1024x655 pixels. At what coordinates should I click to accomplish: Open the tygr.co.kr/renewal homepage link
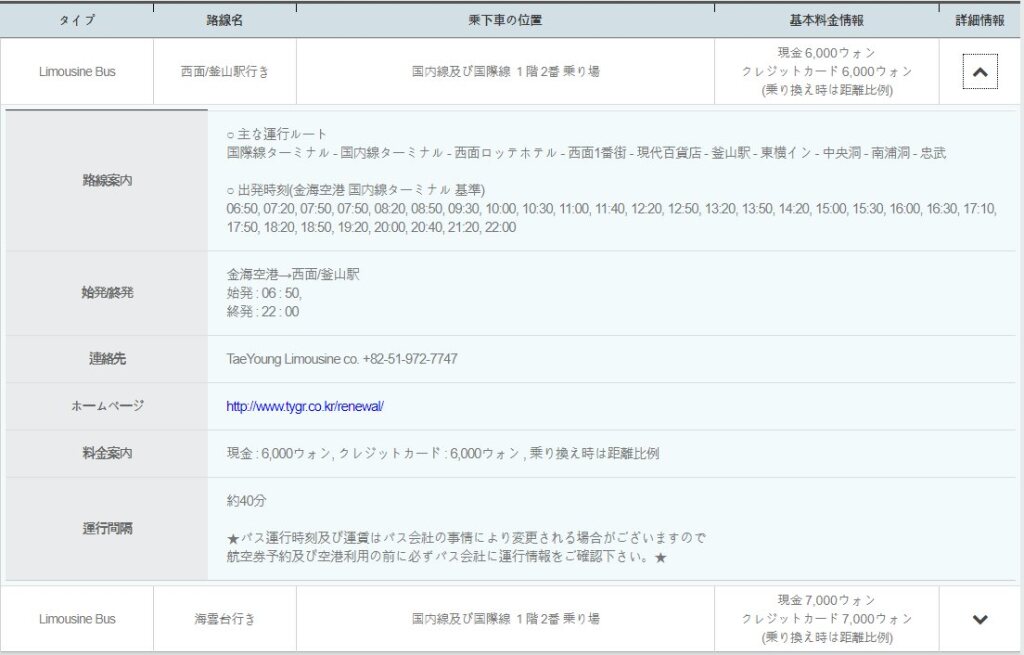pyautogui.click(x=305, y=406)
